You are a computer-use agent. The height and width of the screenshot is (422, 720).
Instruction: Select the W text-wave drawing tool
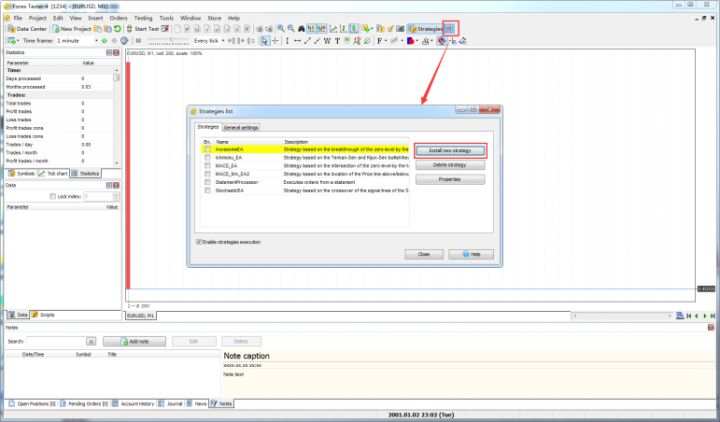pos(327,41)
